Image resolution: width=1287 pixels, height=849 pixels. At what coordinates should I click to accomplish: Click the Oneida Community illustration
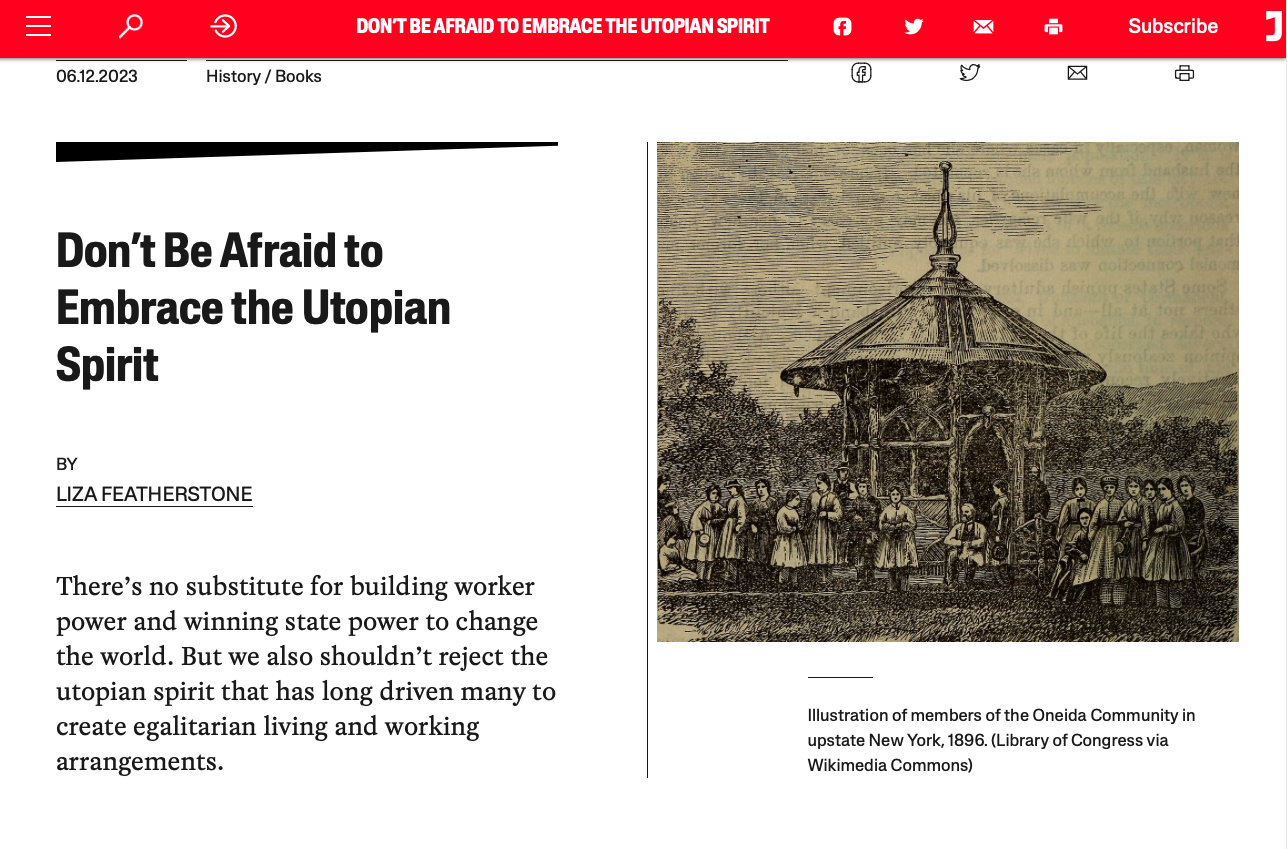[948, 392]
